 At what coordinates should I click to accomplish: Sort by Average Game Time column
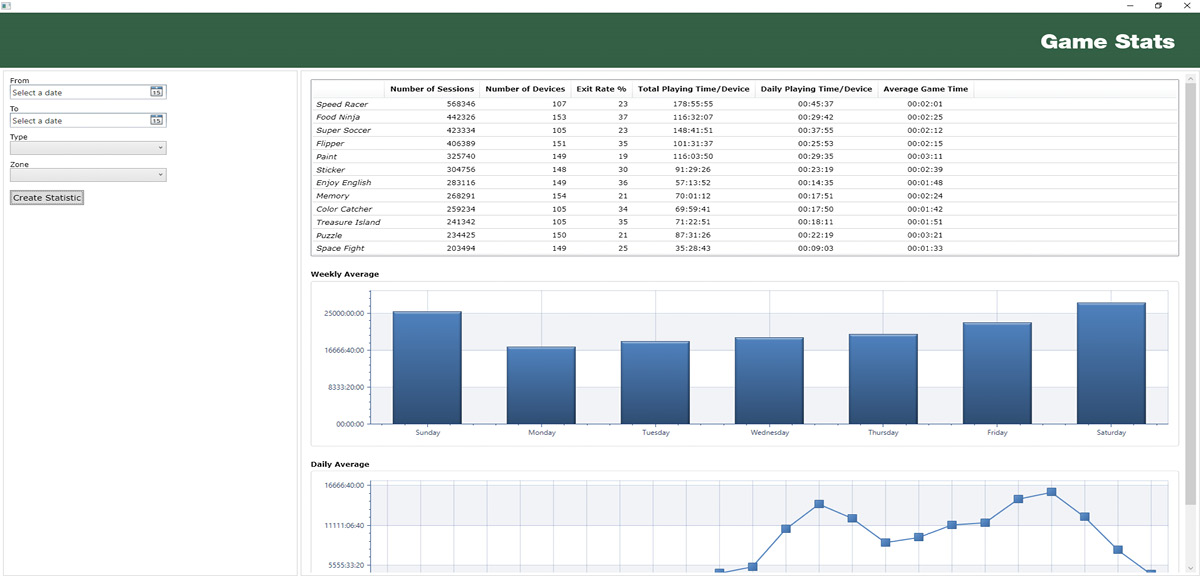(925, 89)
